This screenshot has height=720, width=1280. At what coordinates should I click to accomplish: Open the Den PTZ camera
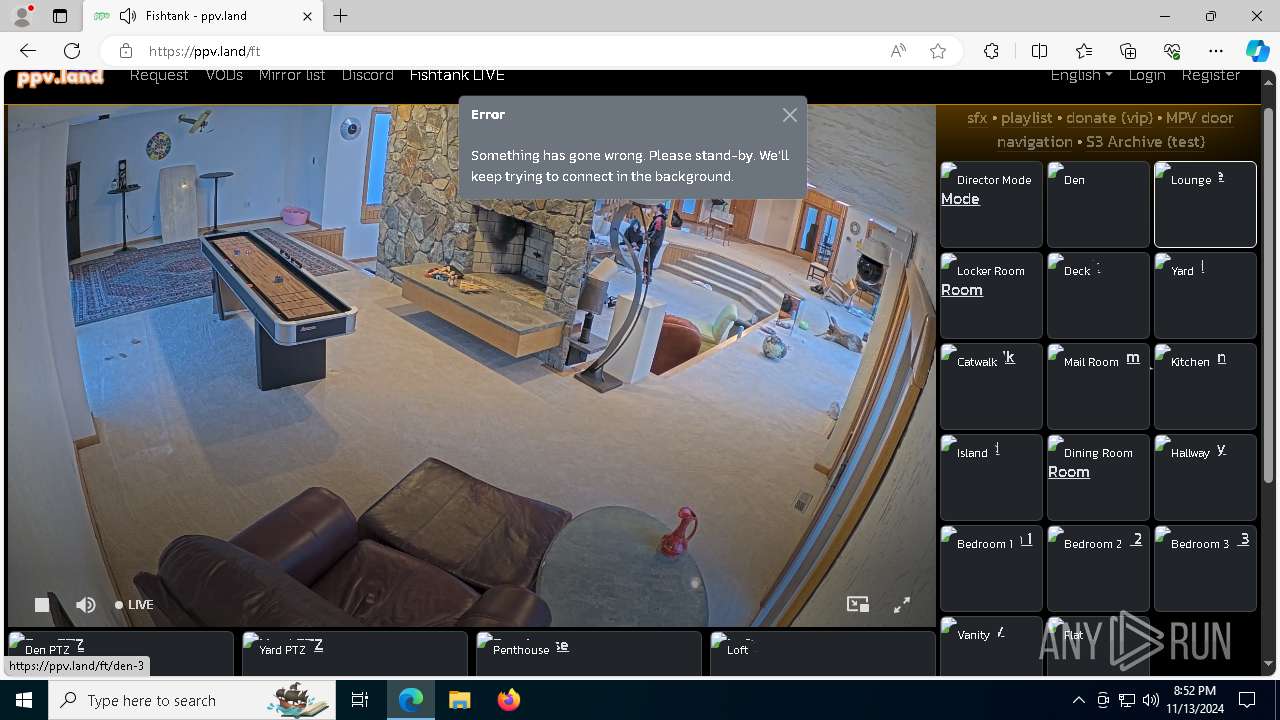pos(120,653)
